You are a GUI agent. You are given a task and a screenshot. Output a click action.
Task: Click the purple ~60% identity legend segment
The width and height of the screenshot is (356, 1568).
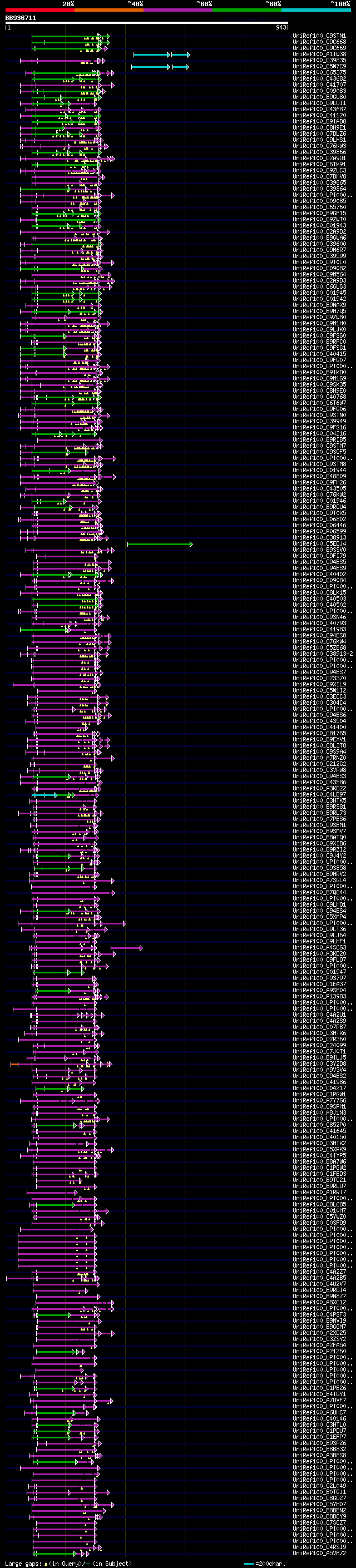tap(179, 10)
